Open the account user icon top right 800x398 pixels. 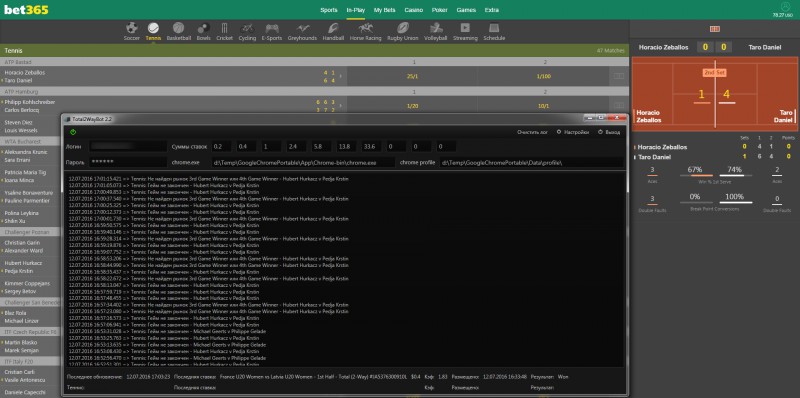pyautogui.click(x=785, y=6)
